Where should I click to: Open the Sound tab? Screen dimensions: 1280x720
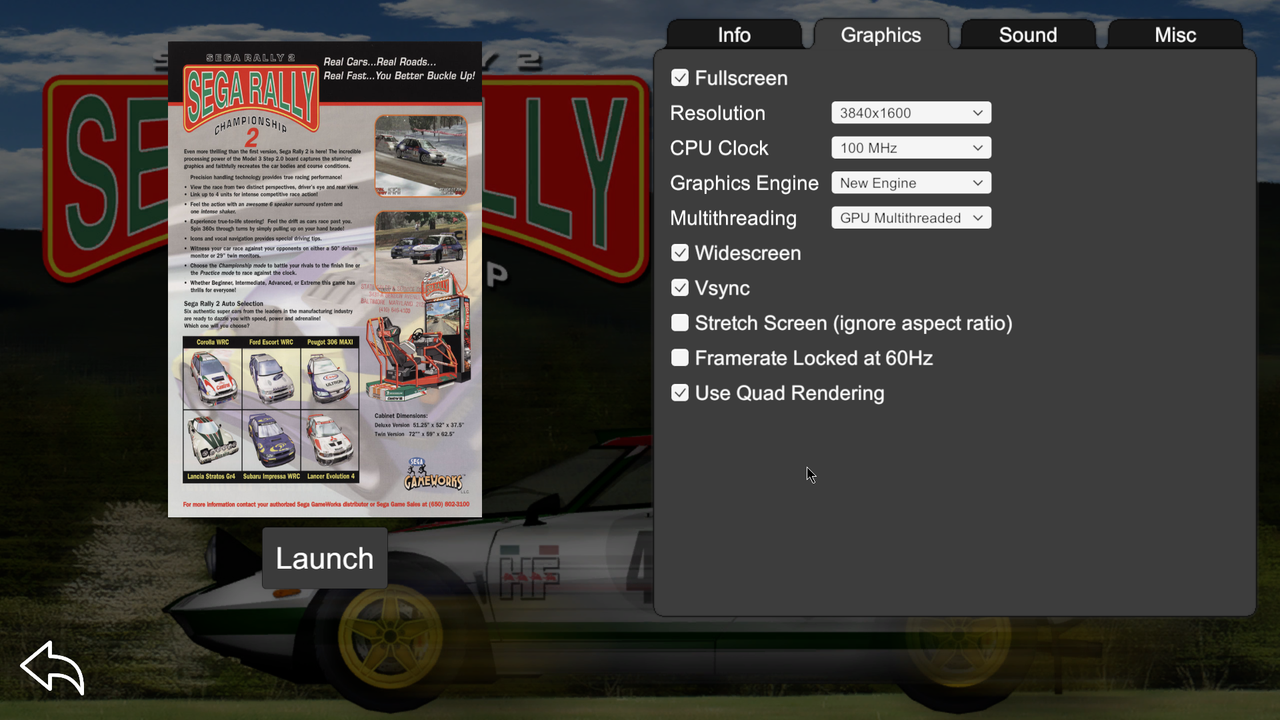pyautogui.click(x=1028, y=34)
